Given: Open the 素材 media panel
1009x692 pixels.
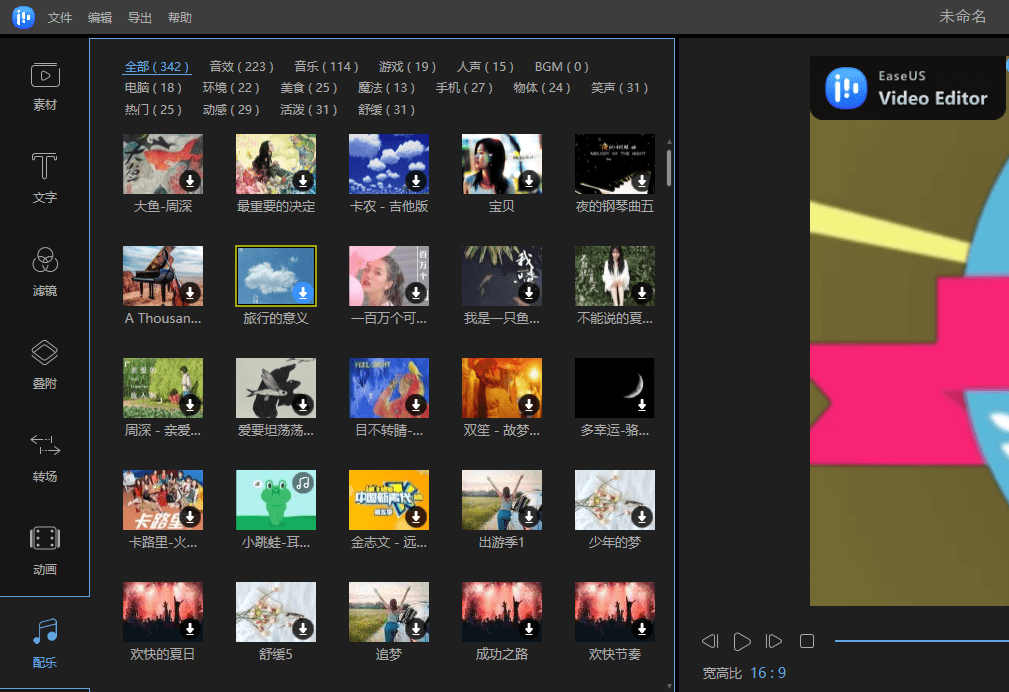Looking at the screenshot, I should [45, 85].
